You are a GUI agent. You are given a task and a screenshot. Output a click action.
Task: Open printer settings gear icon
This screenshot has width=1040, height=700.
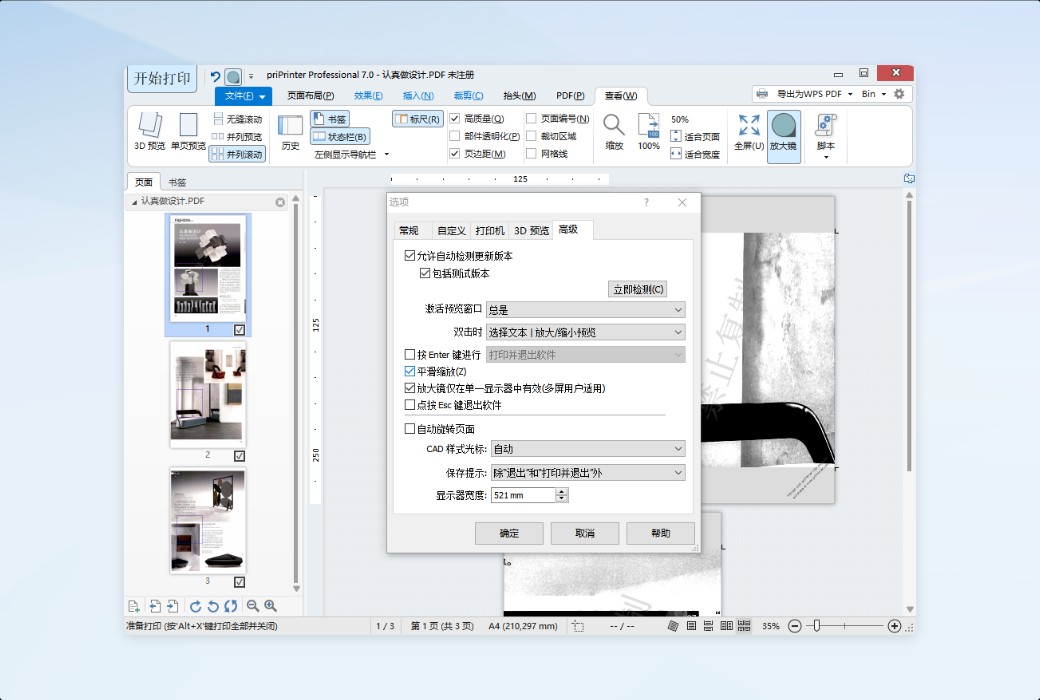[x=899, y=94]
